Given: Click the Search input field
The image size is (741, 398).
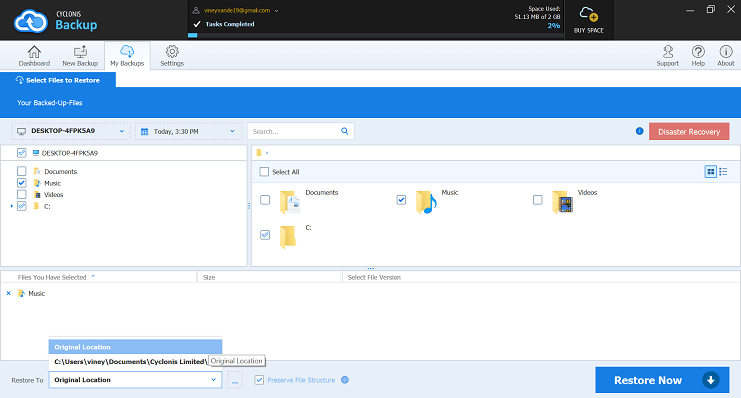Looking at the screenshot, I should (294, 131).
